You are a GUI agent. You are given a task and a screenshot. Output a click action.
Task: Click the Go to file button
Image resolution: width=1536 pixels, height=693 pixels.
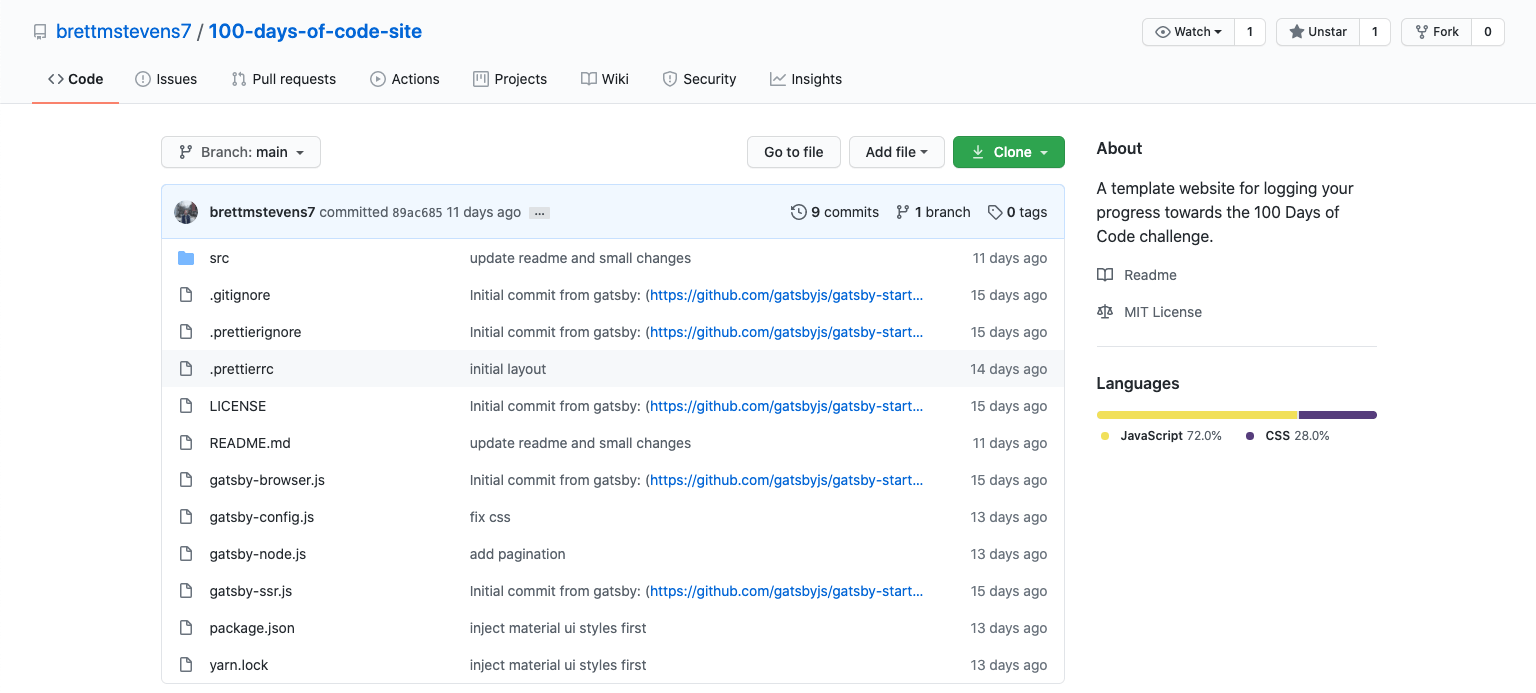(x=793, y=152)
